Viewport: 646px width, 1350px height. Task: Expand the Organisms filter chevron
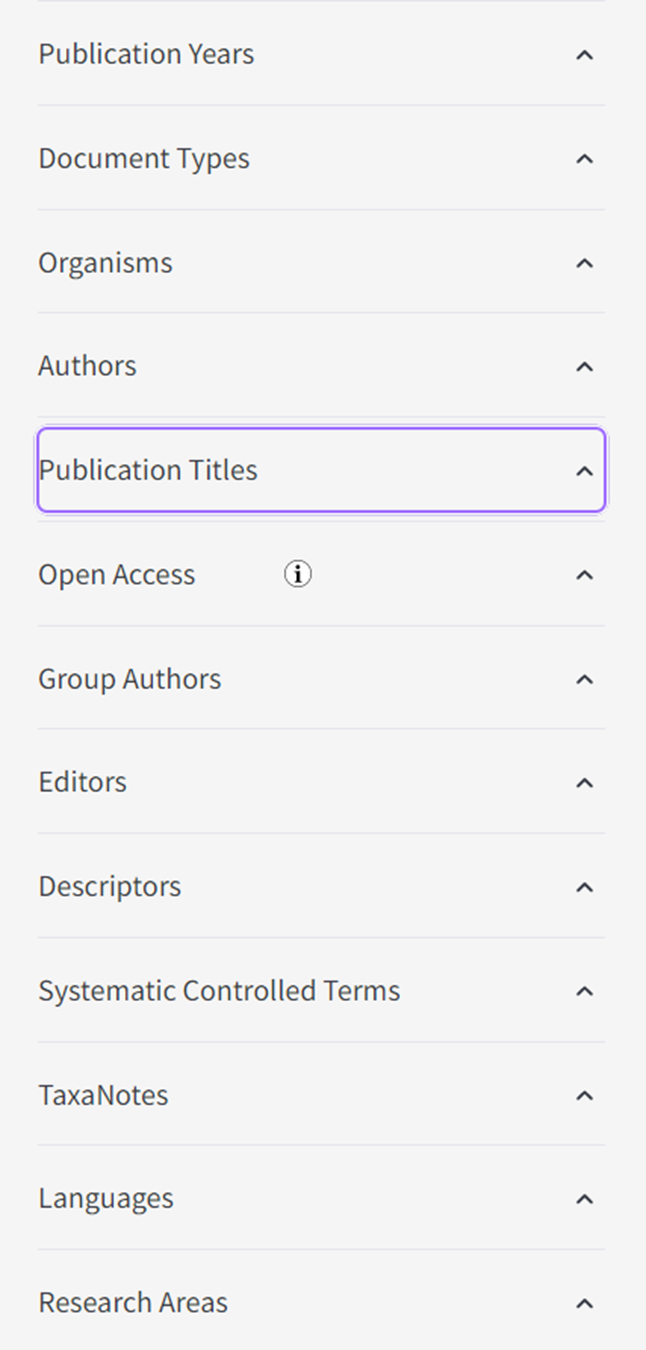585,263
